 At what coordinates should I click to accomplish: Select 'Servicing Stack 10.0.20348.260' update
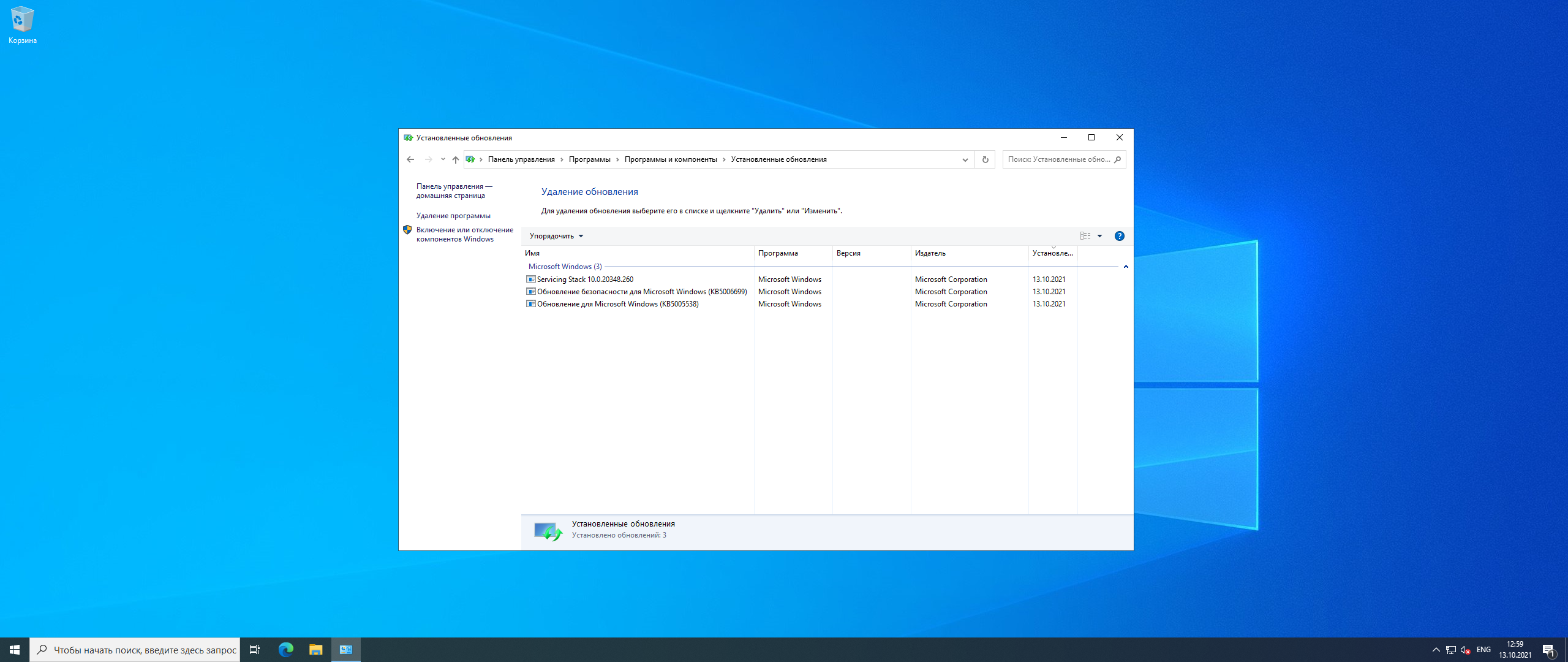[585, 280]
